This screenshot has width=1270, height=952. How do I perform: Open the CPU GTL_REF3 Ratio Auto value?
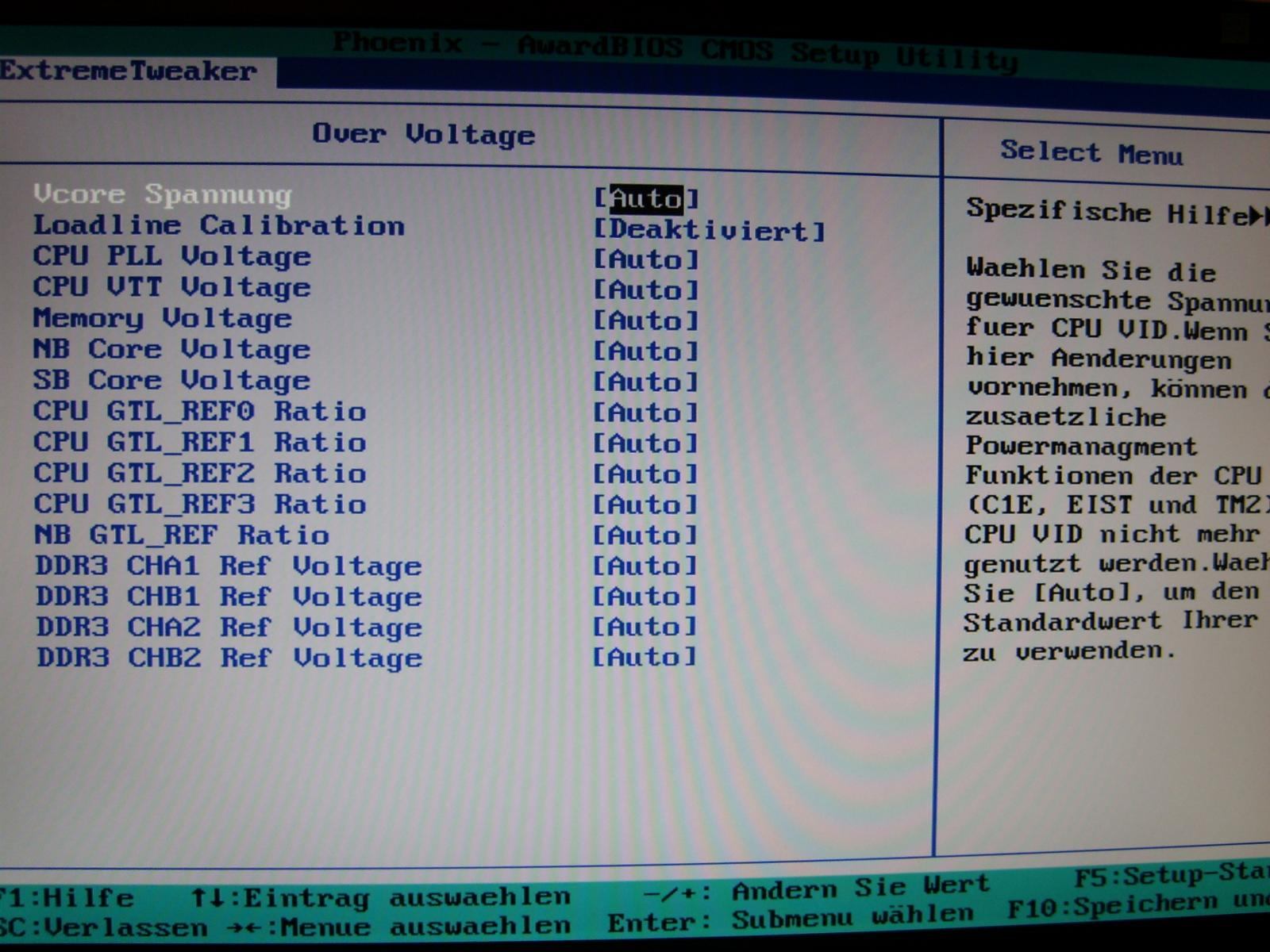pos(646,505)
